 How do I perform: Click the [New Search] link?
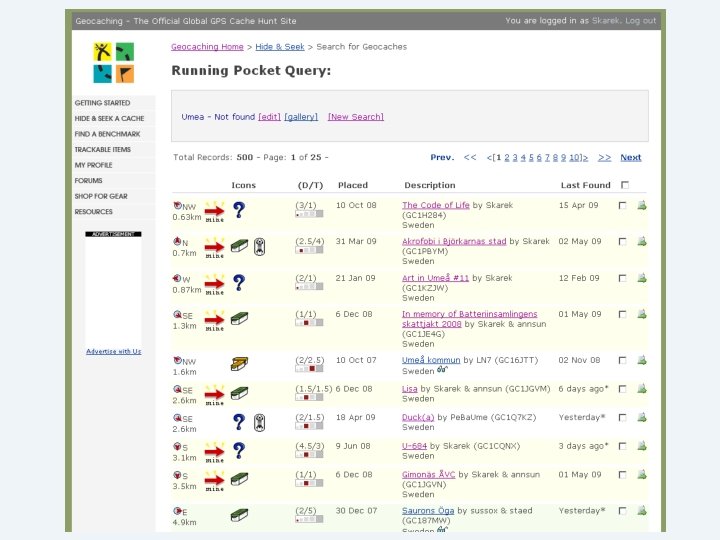click(356, 117)
